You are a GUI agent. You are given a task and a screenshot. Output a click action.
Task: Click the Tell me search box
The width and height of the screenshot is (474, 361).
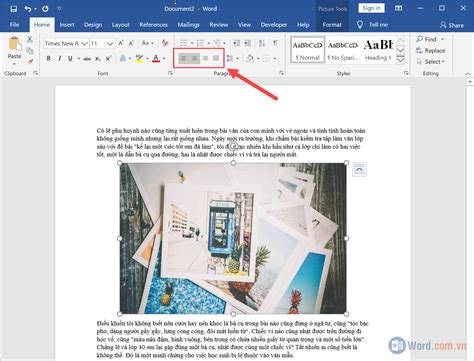(x=373, y=25)
